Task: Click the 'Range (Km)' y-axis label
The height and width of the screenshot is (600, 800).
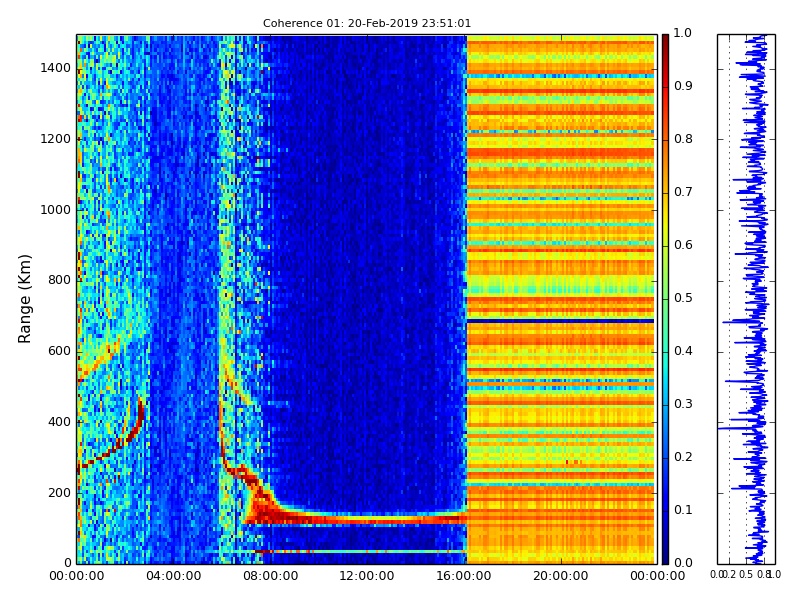Action: (x=24, y=299)
